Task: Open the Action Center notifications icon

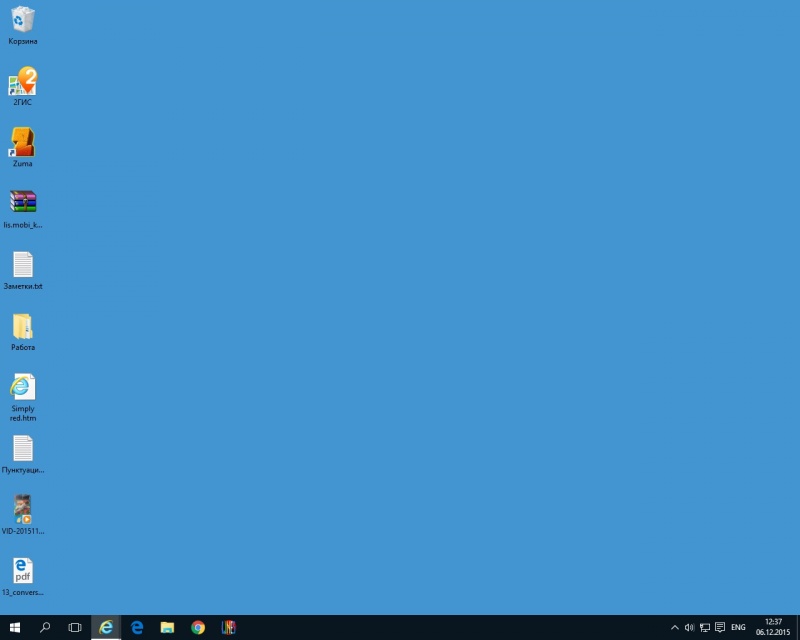Action: coord(720,627)
